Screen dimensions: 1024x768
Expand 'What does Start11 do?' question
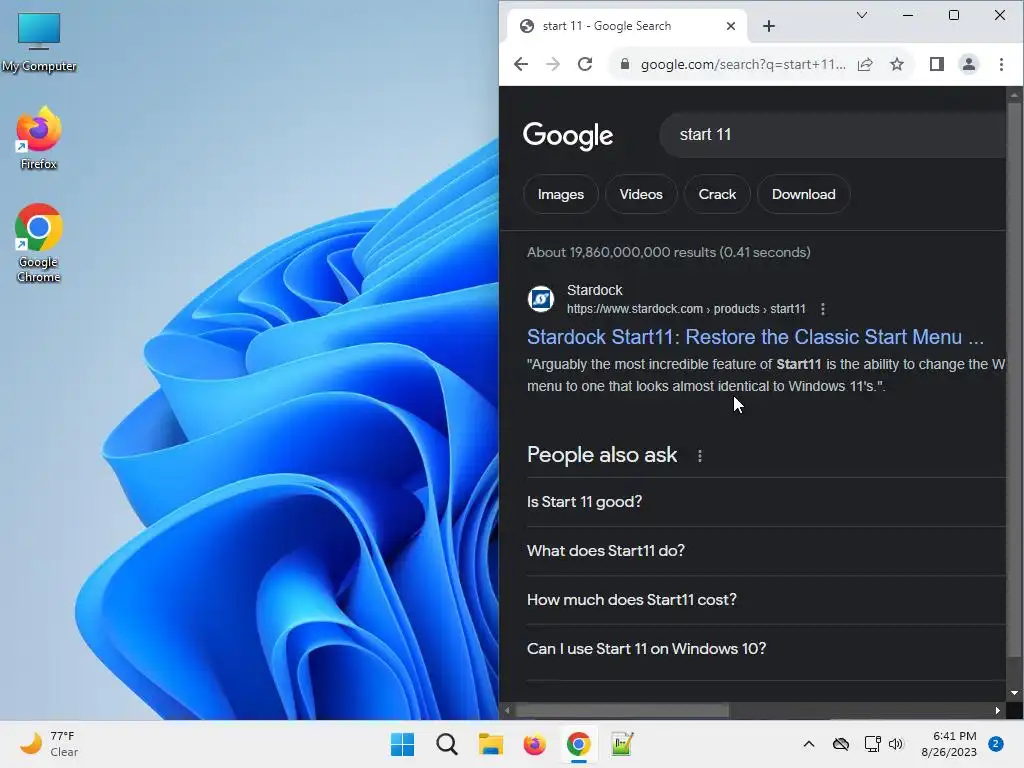(766, 551)
